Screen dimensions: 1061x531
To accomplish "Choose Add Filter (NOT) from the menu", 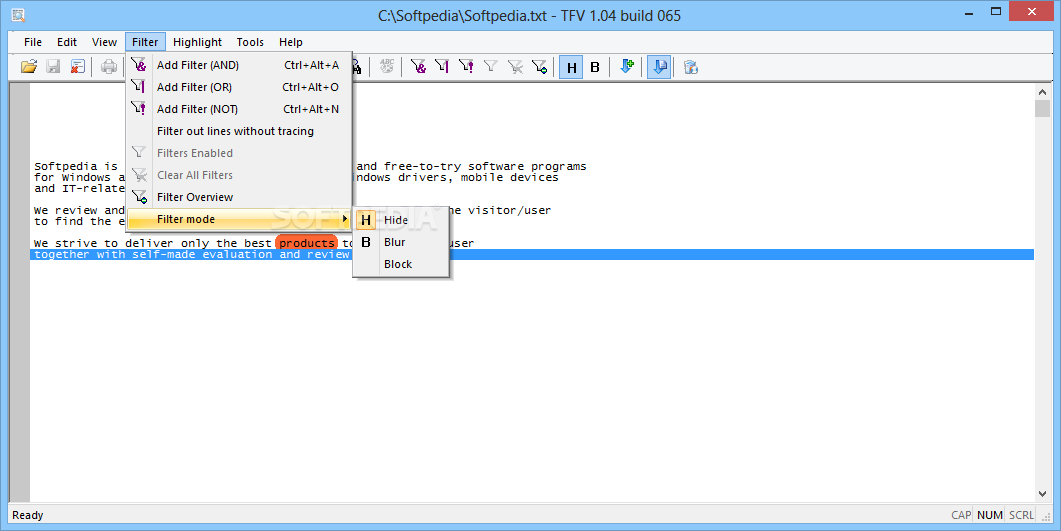I will click(239, 109).
